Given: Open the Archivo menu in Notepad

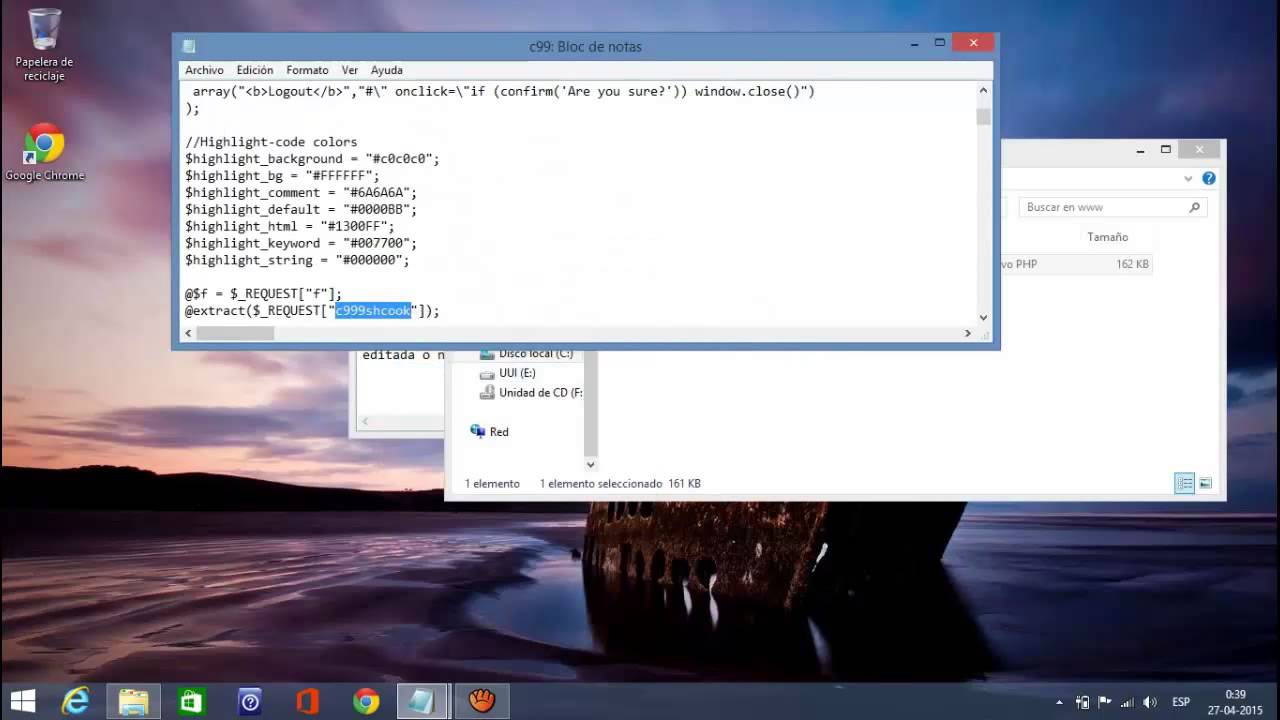Looking at the screenshot, I should [x=204, y=70].
